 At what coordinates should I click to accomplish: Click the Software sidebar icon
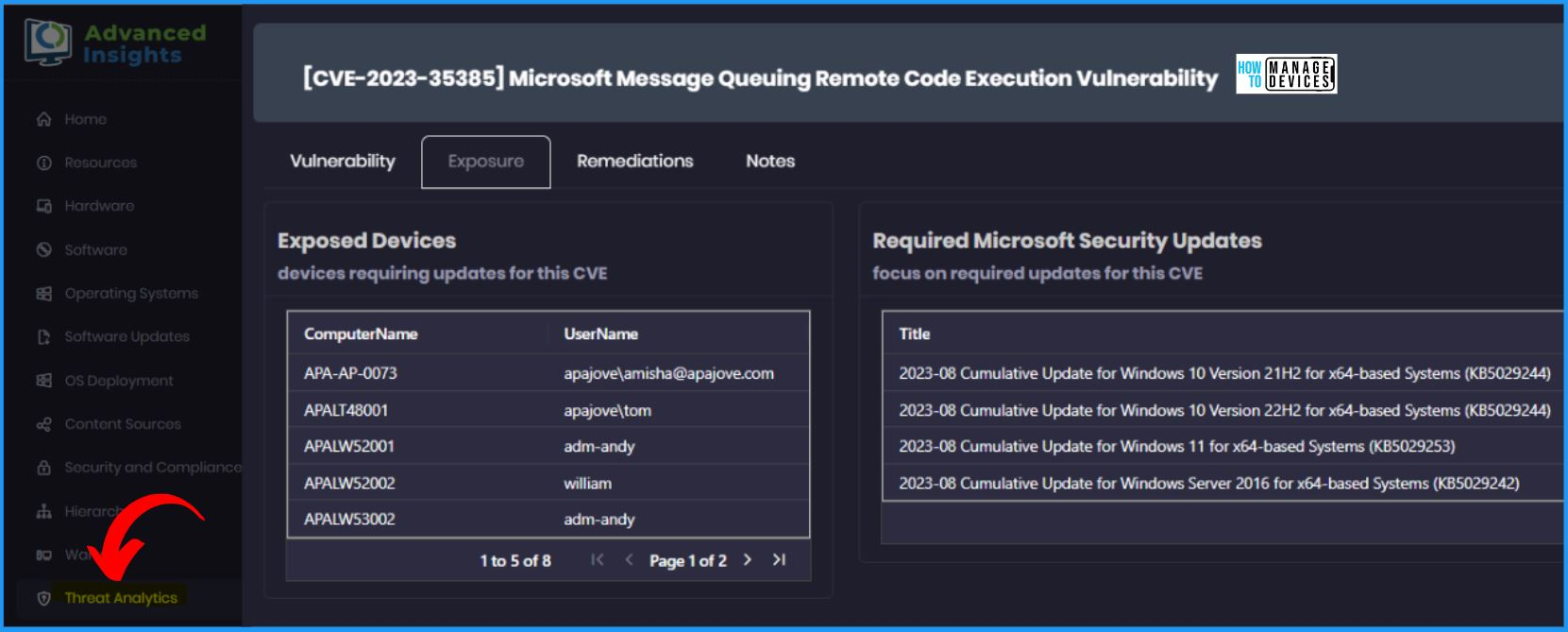43,249
